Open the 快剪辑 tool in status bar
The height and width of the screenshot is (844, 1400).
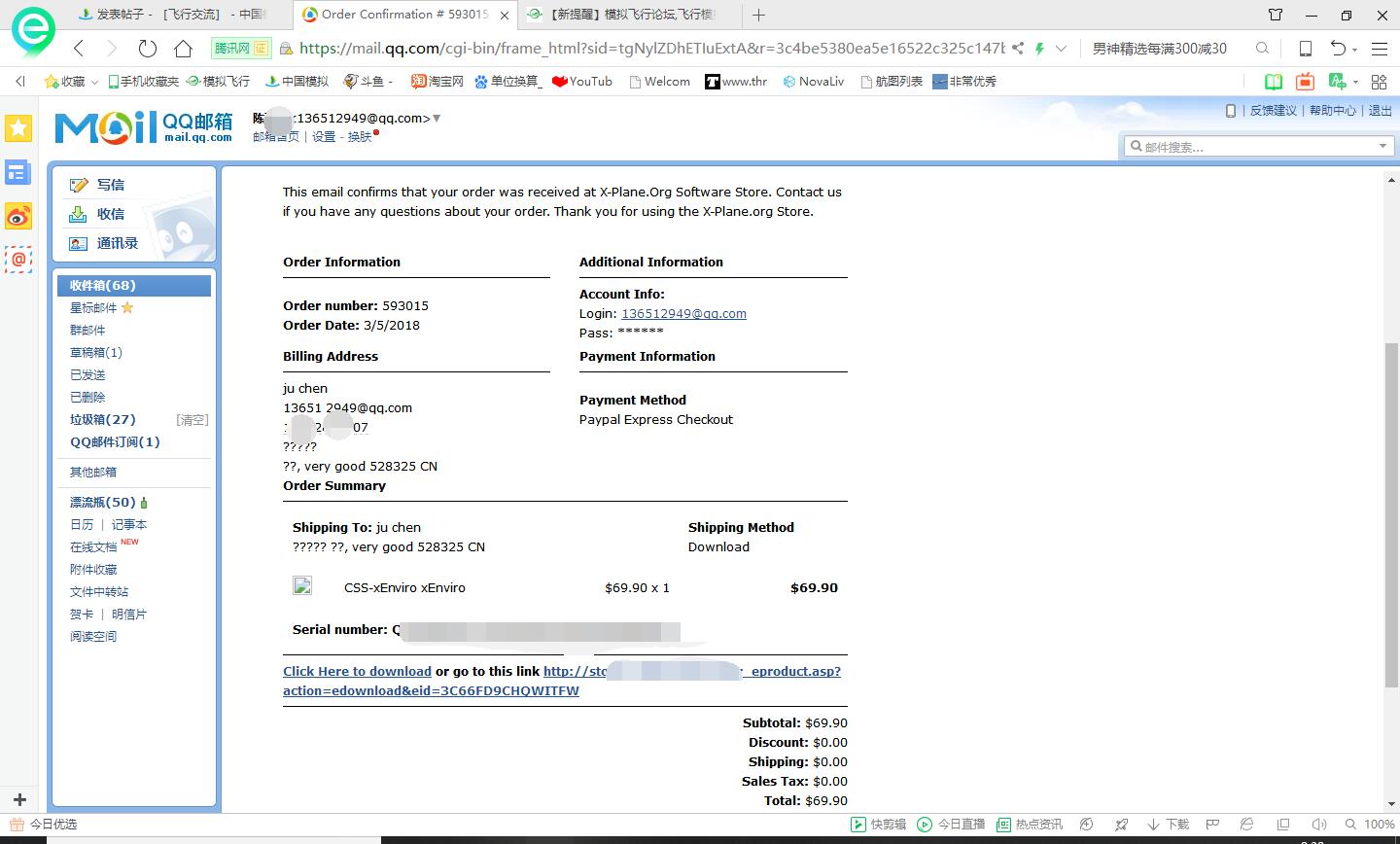pos(879,825)
